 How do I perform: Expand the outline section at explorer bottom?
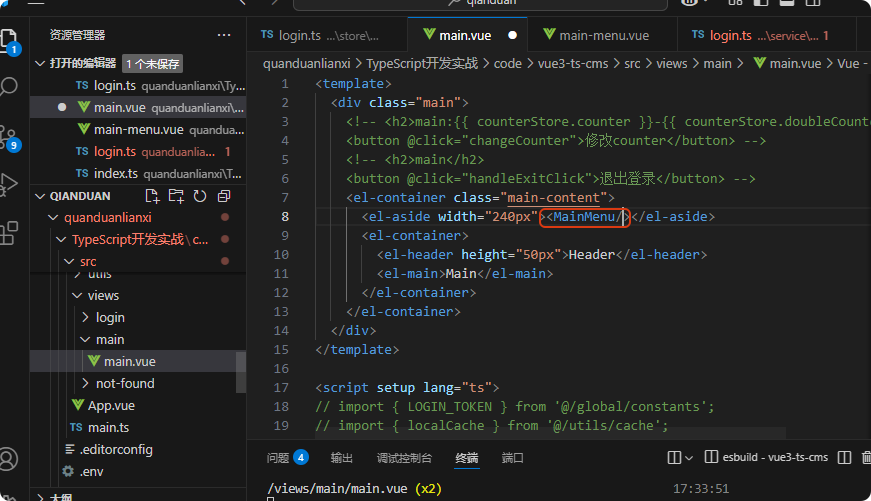click(40, 497)
